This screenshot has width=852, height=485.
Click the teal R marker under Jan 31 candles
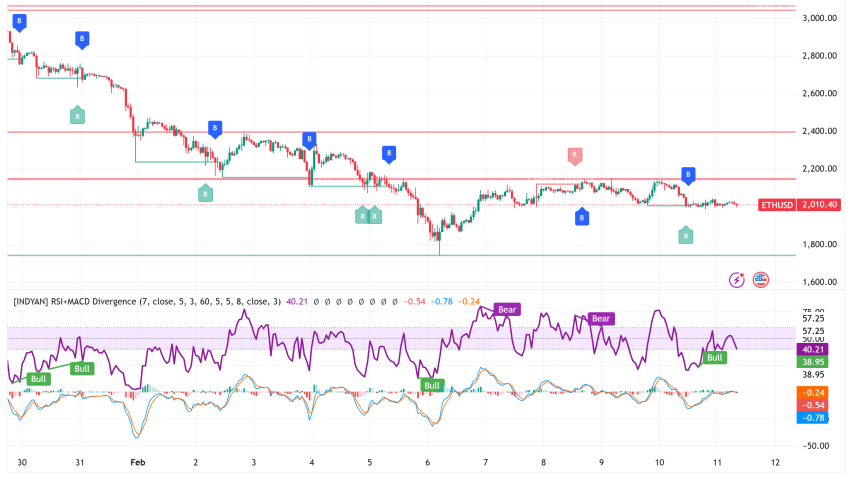77,116
